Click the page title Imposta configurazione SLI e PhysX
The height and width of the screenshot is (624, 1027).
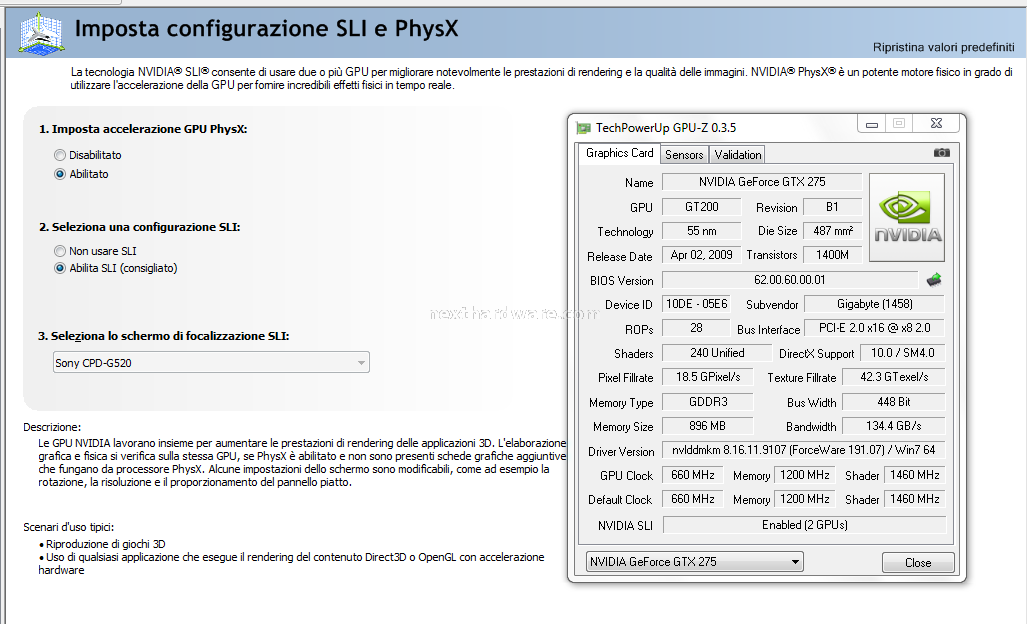pos(267,29)
